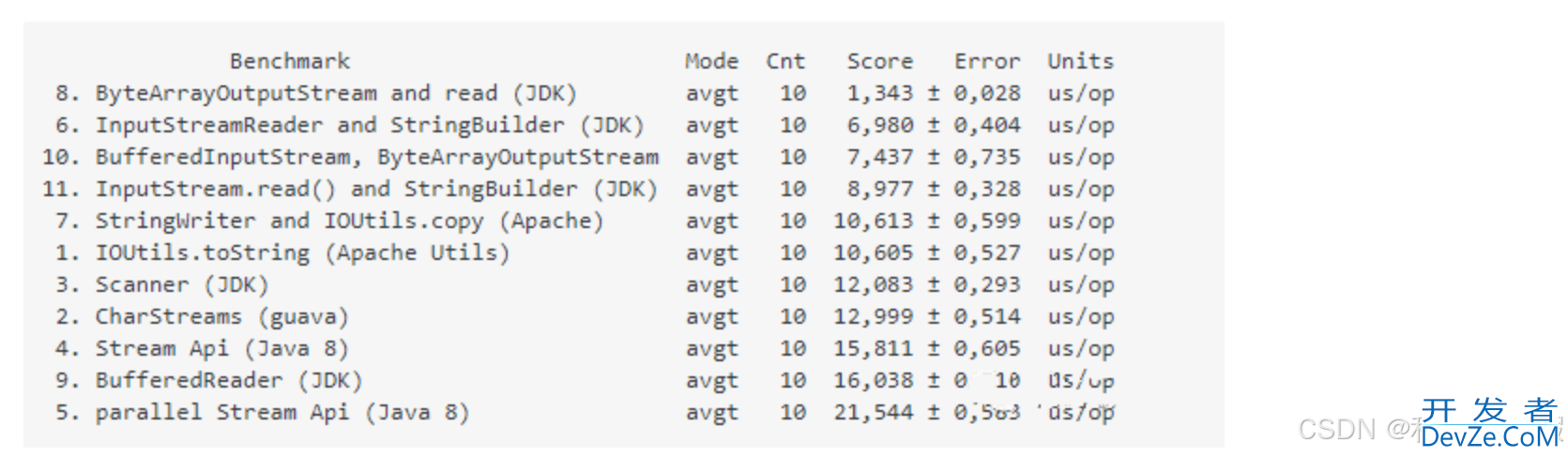Image resolution: width=1568 pixels, height=457 pixels.
Task: Click the score value 8,977
Action: click(880, 190)
